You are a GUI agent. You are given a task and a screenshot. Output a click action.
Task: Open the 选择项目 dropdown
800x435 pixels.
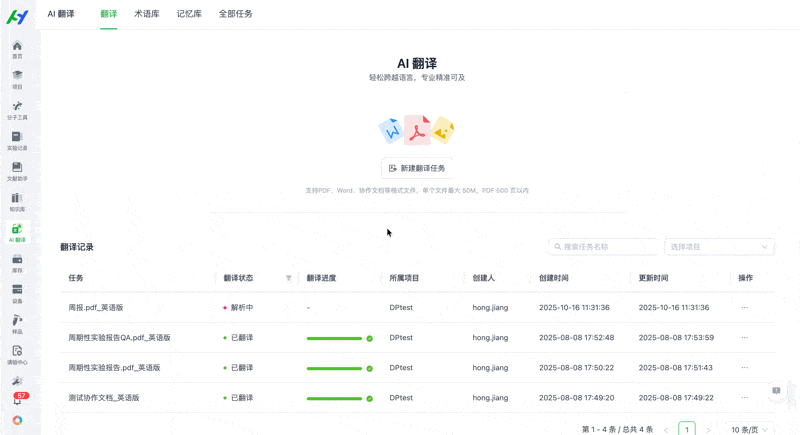[x=719, y=247]
